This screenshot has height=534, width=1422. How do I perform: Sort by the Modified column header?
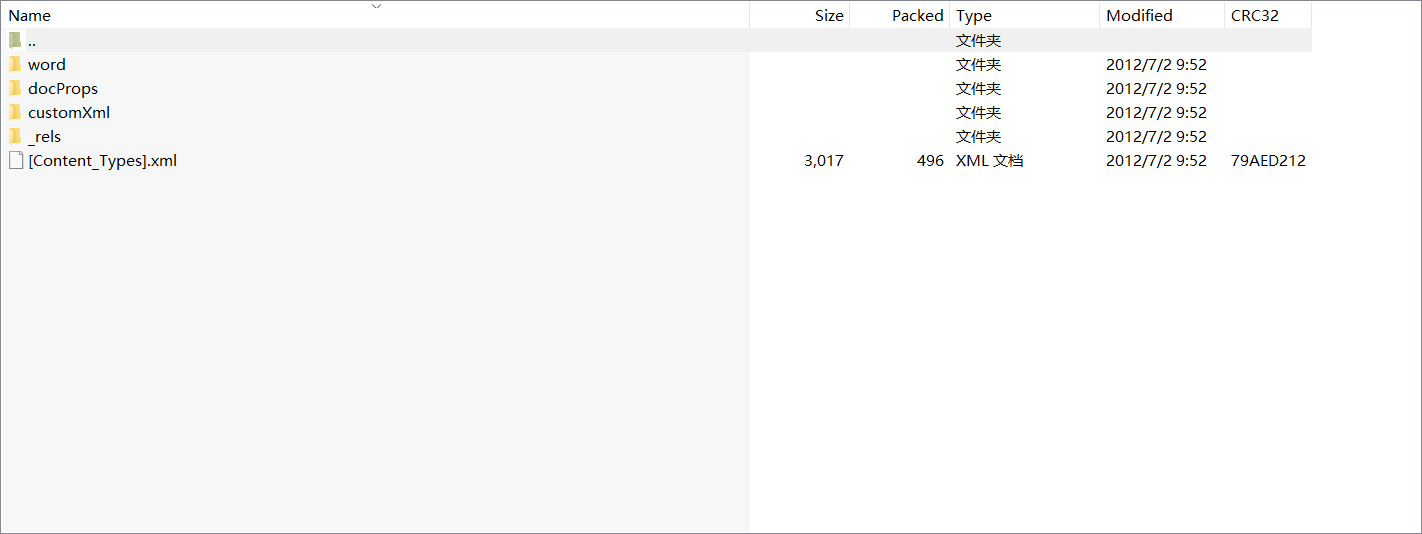pos(1162,15)
